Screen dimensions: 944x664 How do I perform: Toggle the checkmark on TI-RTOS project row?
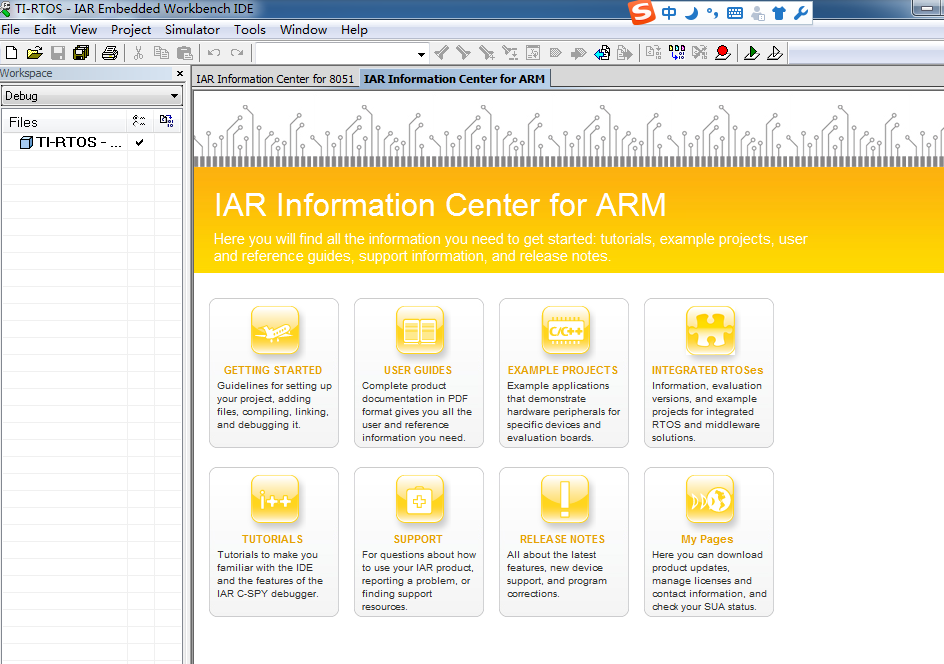[139, 143]
